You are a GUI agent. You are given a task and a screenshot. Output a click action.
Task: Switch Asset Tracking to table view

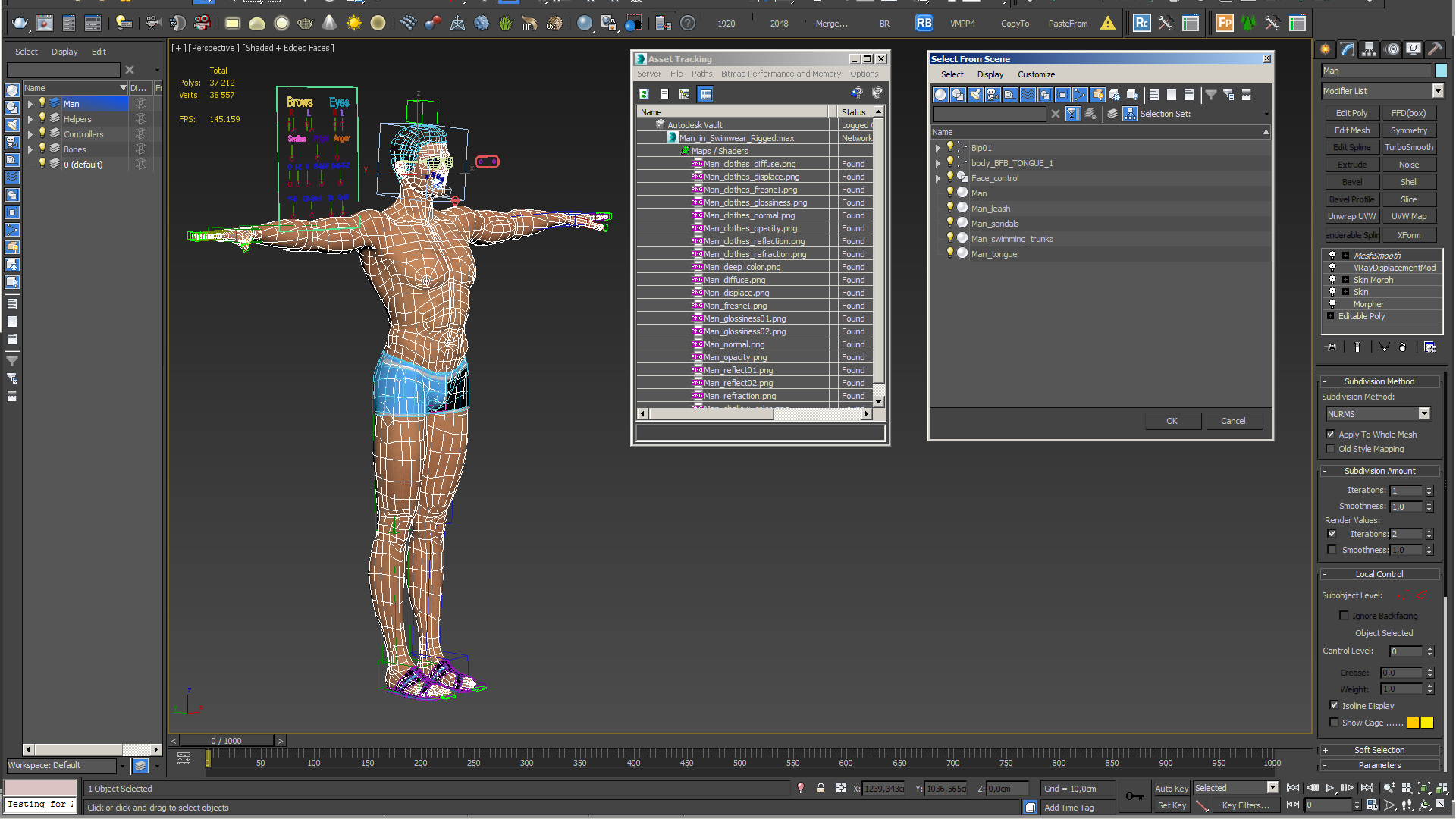pyautogui.click(x=706, y=94)
